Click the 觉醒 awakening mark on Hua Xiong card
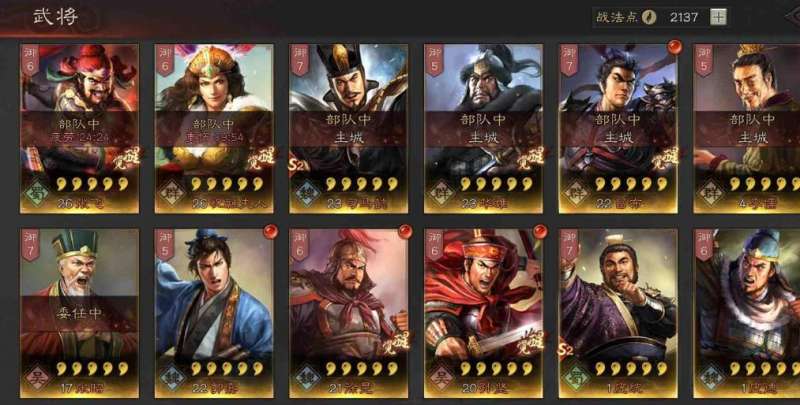This screenshot has height=405, width=800. tap(531, 159)
